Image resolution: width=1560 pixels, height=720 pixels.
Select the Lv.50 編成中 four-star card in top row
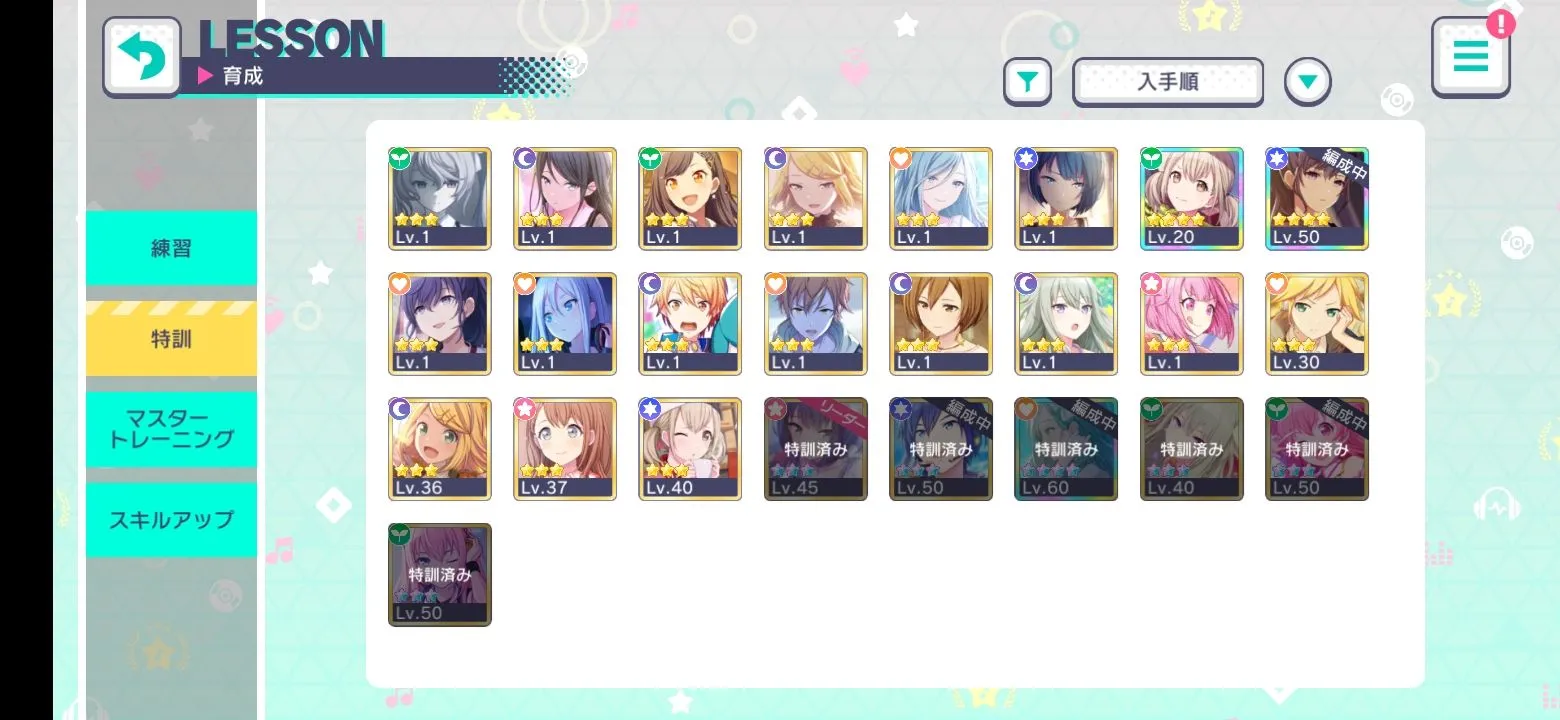coord(1316,199)
